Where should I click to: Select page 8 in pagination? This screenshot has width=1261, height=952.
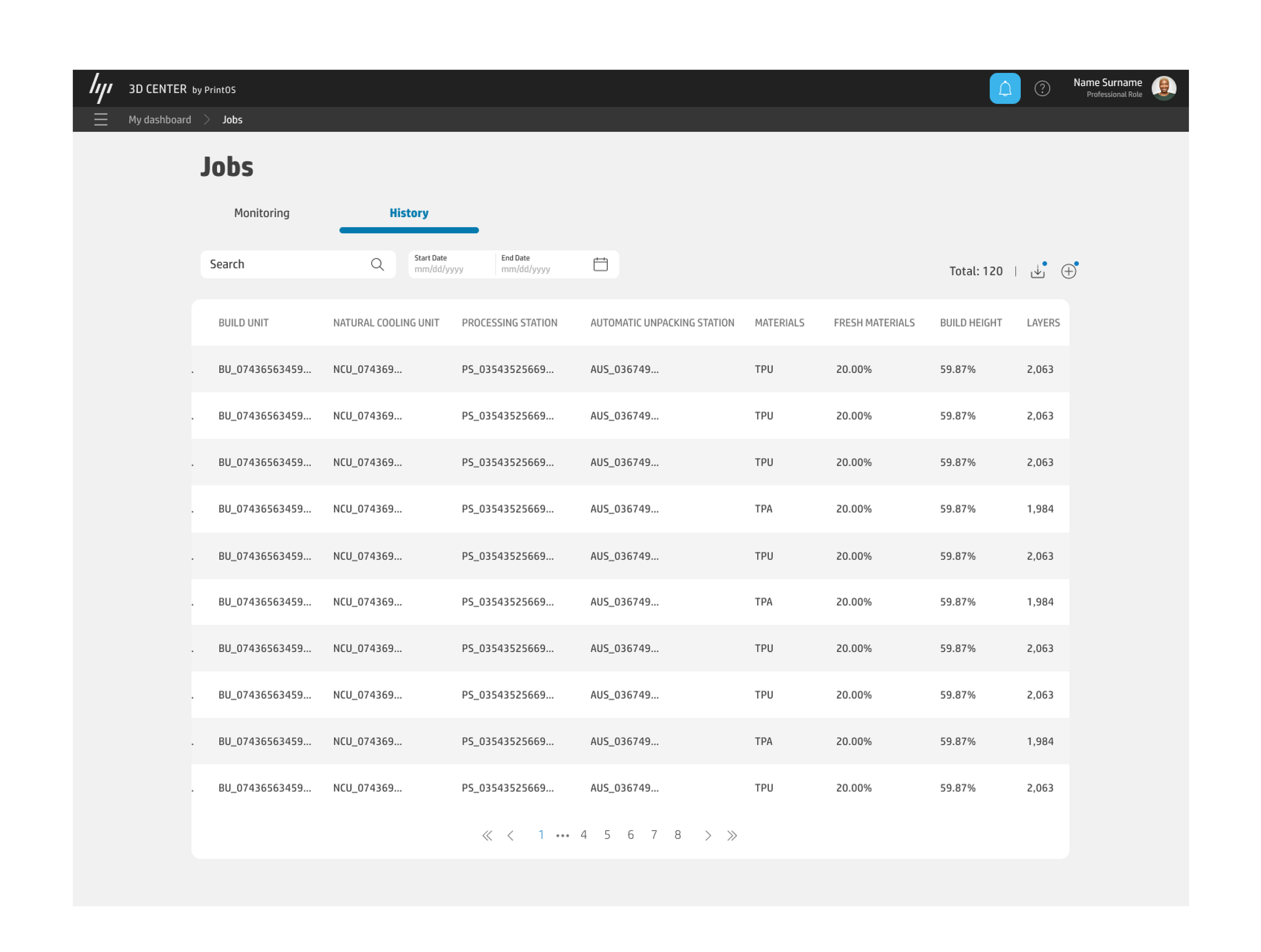click(678, 835)
